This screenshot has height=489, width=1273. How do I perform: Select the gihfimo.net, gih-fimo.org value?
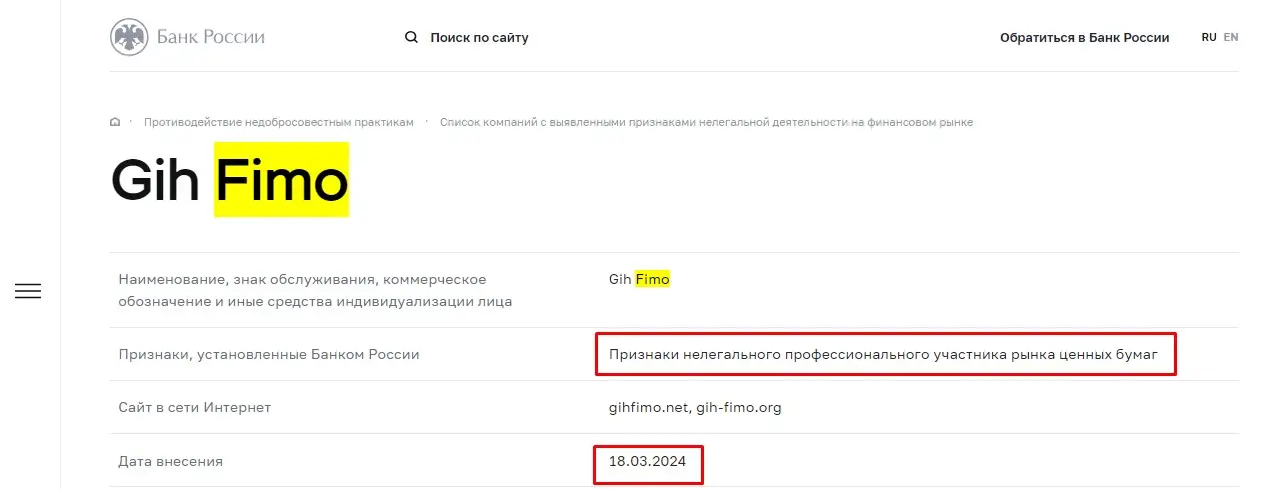click(695, 408)
